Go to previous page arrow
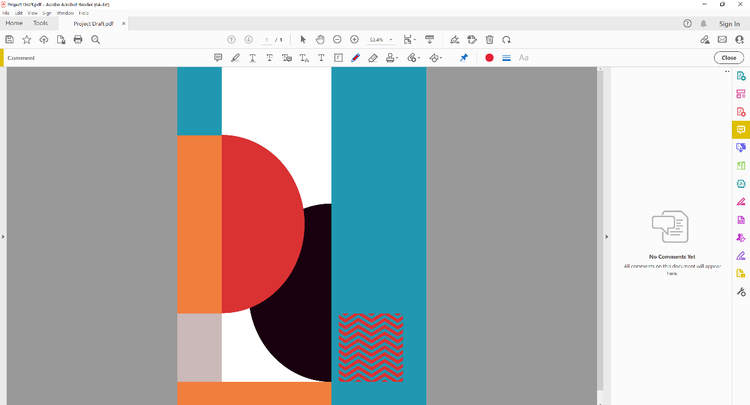Image resolution: width=750 pixels, height=405 pixels. (x=232, y=40)
